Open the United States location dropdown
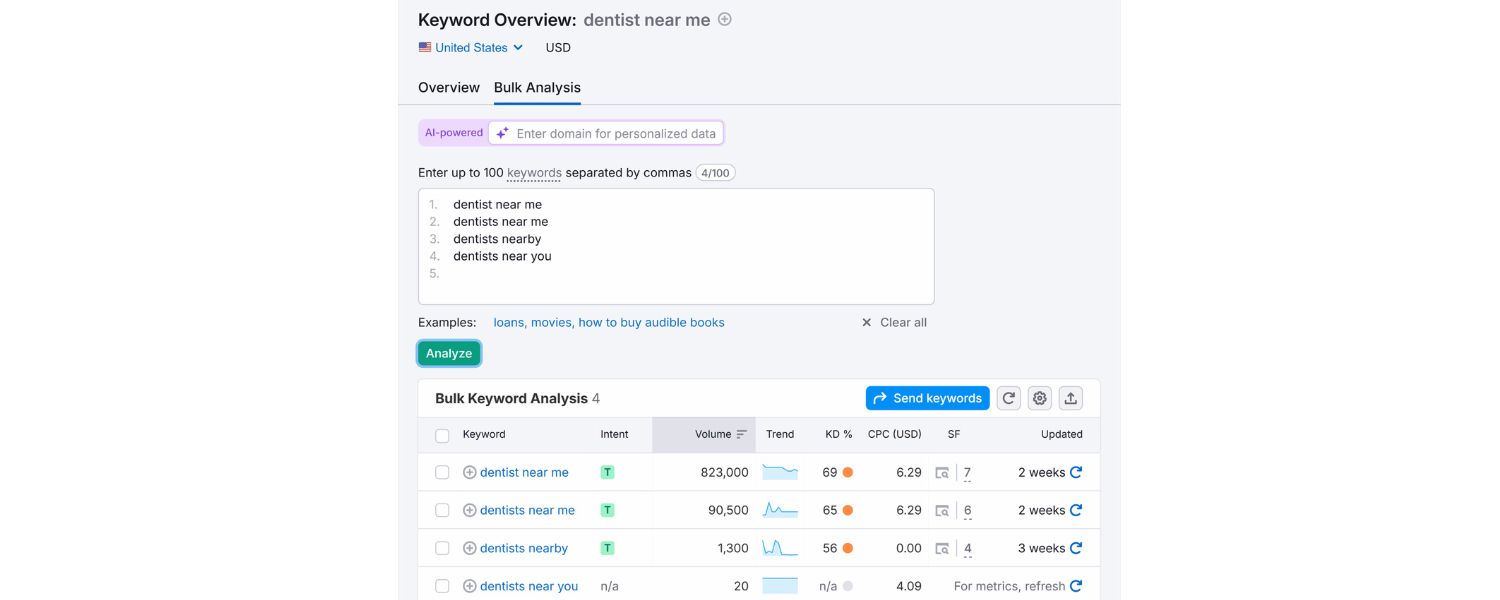 point(470,47)
